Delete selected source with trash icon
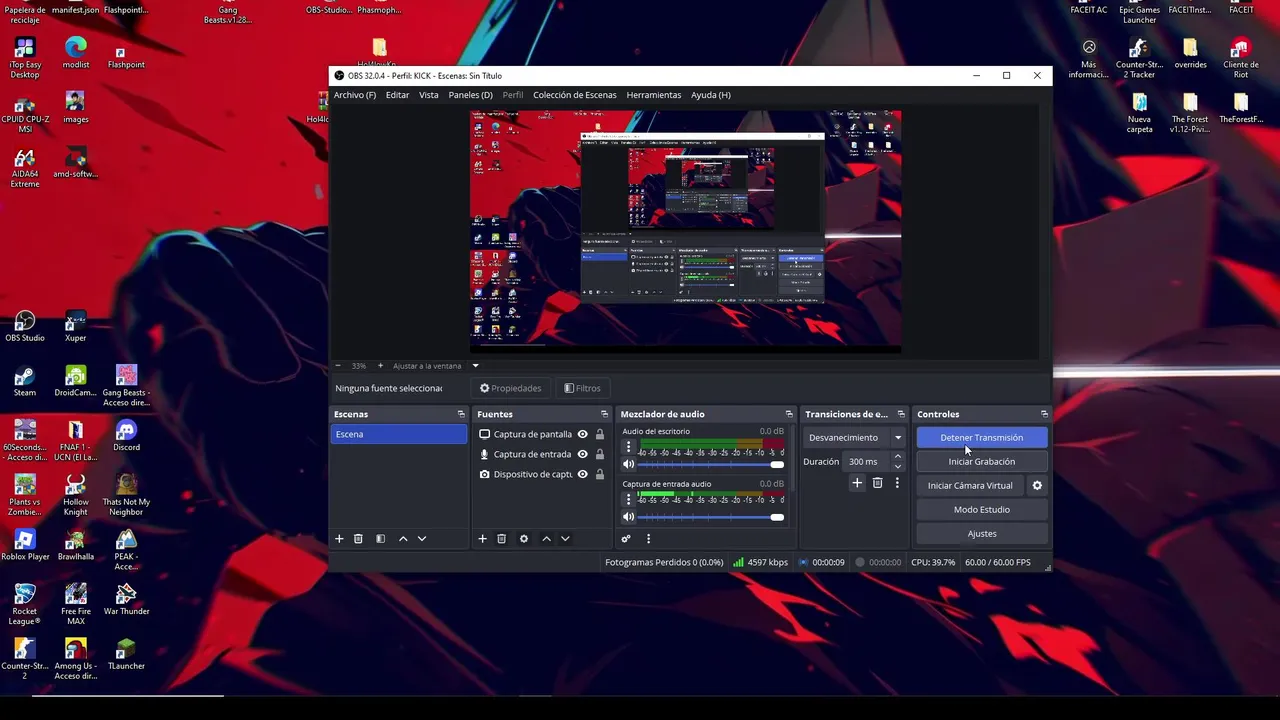The height and width of the screenshot is (720, 1280). coord(502,539)
